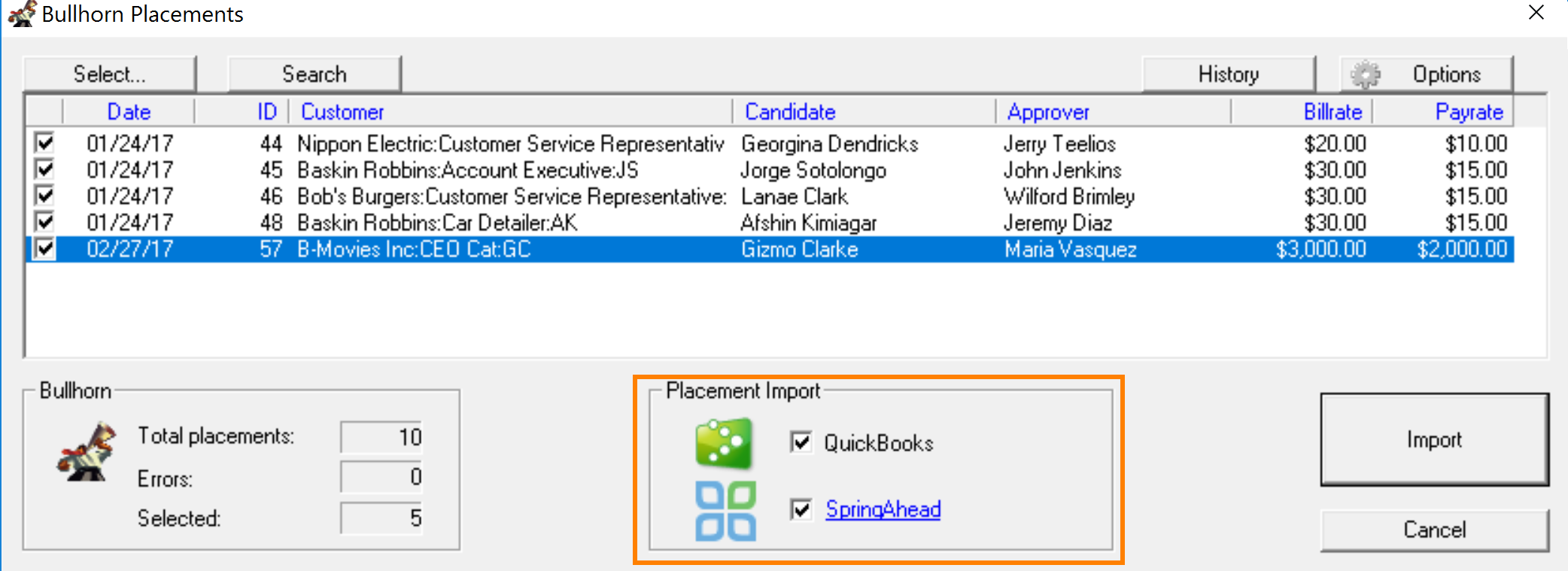Click the Total placements value field
The width and height of the screenshot is (1568, 571).
coord(381,437)
